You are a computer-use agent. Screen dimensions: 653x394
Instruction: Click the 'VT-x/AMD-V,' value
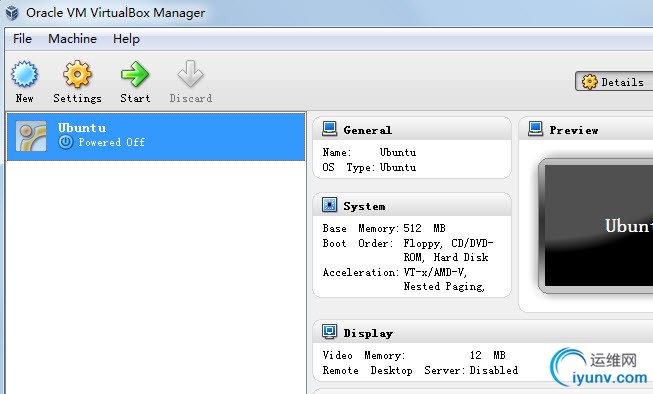(435, 272)
